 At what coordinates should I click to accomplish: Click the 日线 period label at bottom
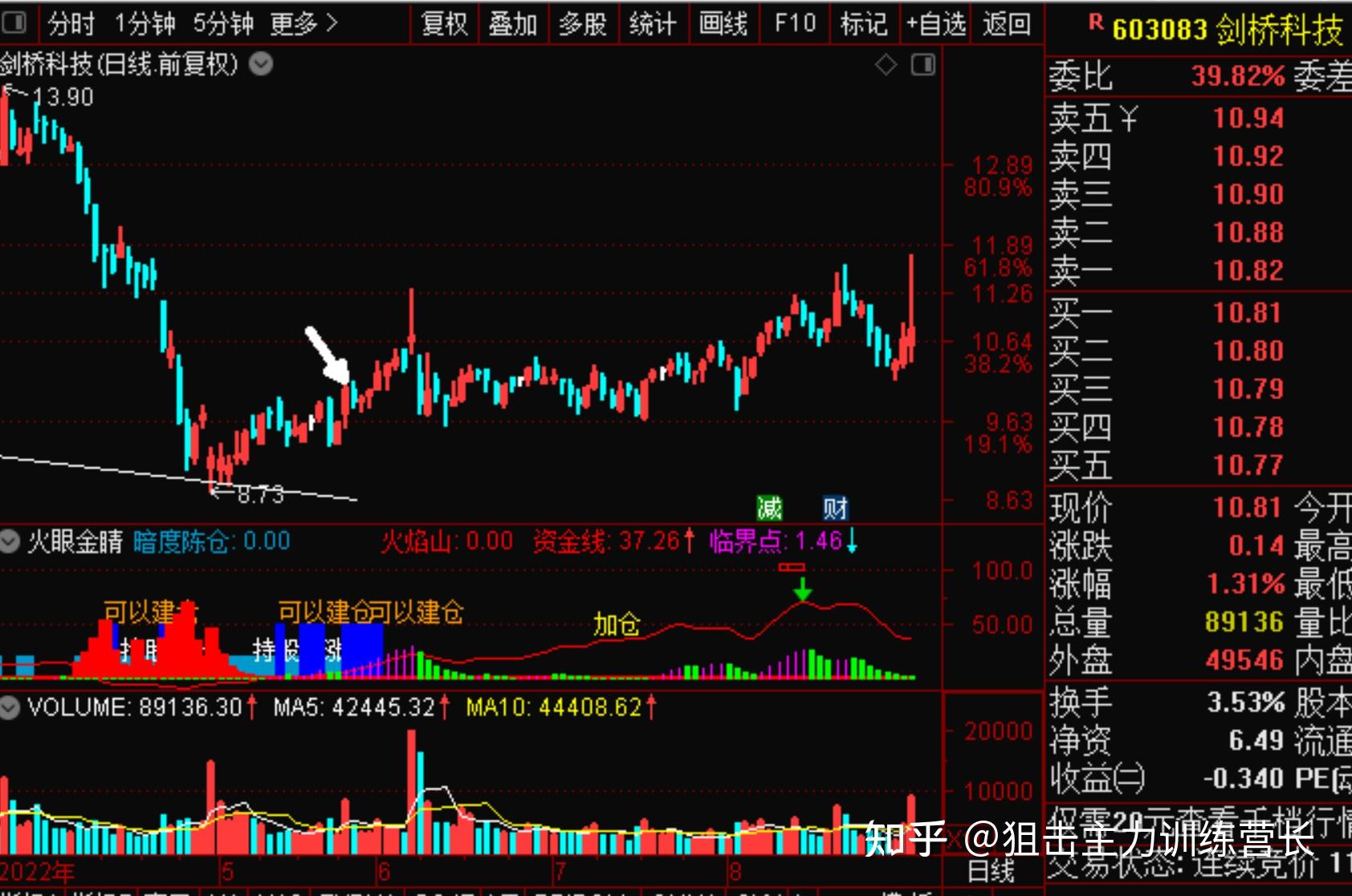[x=991, y=870]
